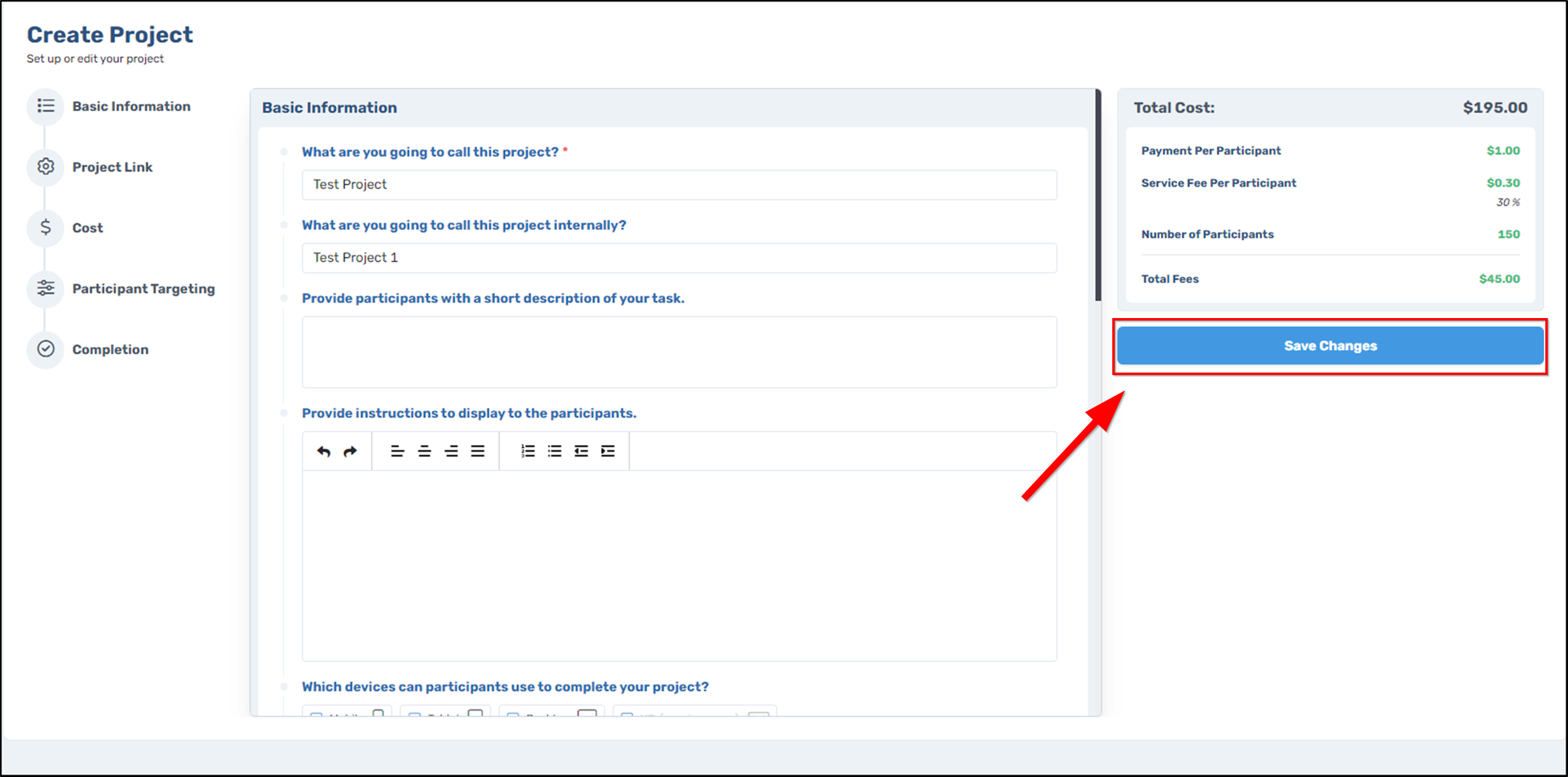Insert a numbered list in instructions

coord(528,451)
